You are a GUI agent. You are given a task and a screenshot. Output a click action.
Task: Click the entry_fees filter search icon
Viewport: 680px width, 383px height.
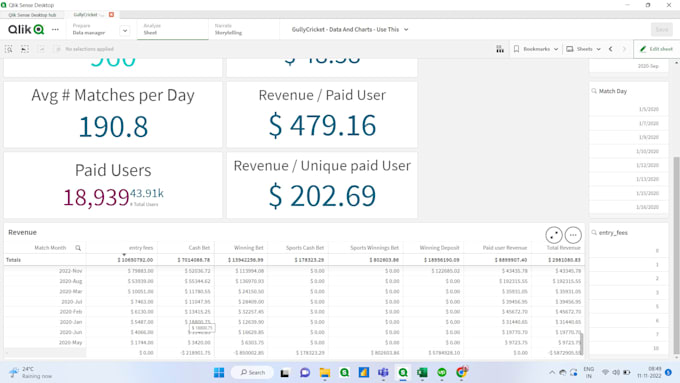594,233
